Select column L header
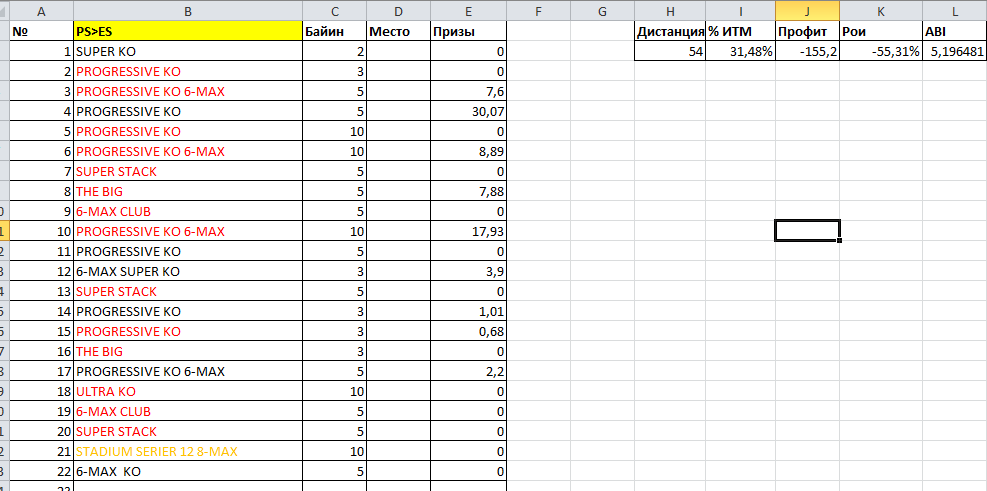987x491 pixels. (954, 11)
